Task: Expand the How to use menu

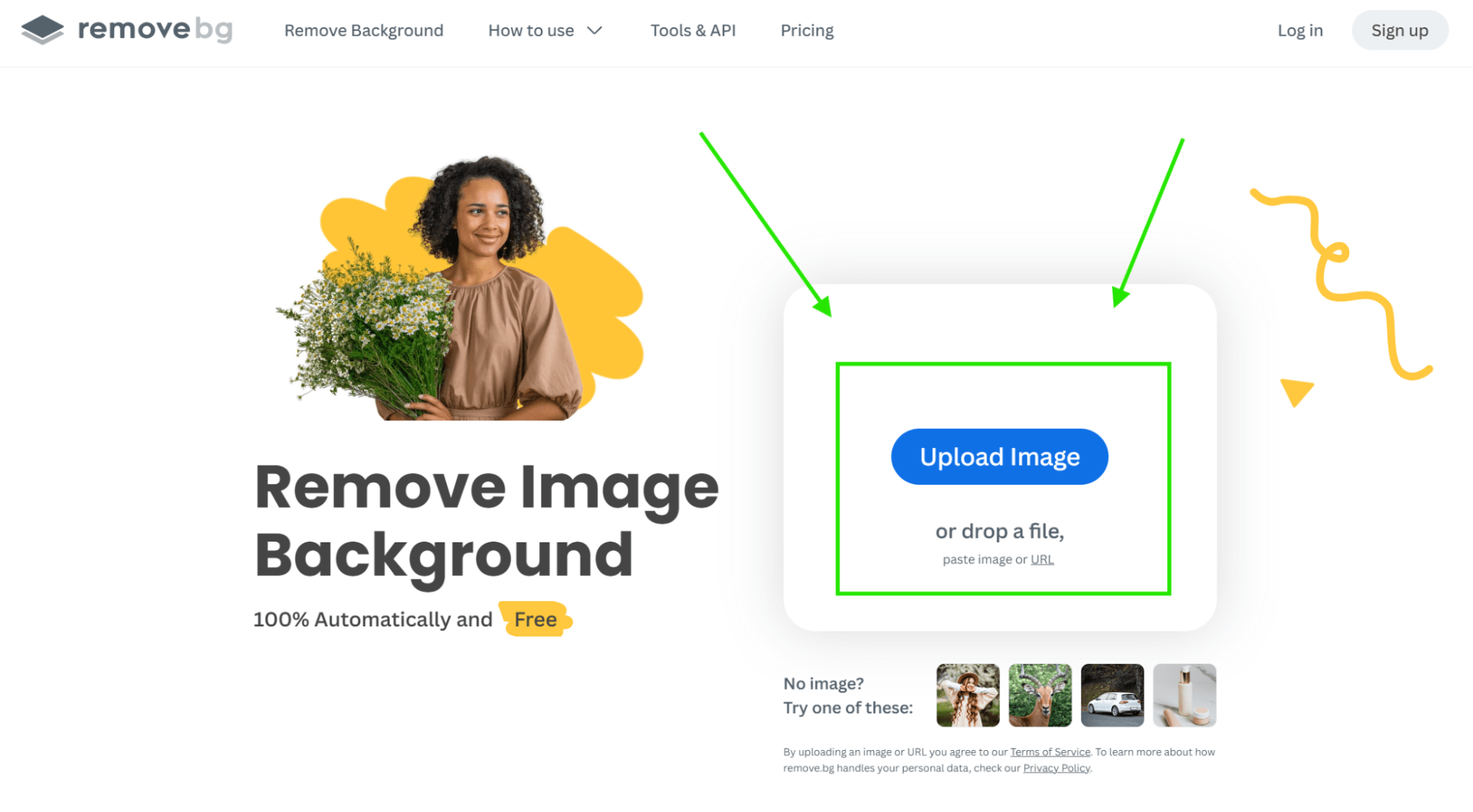Action: (545, 30)
